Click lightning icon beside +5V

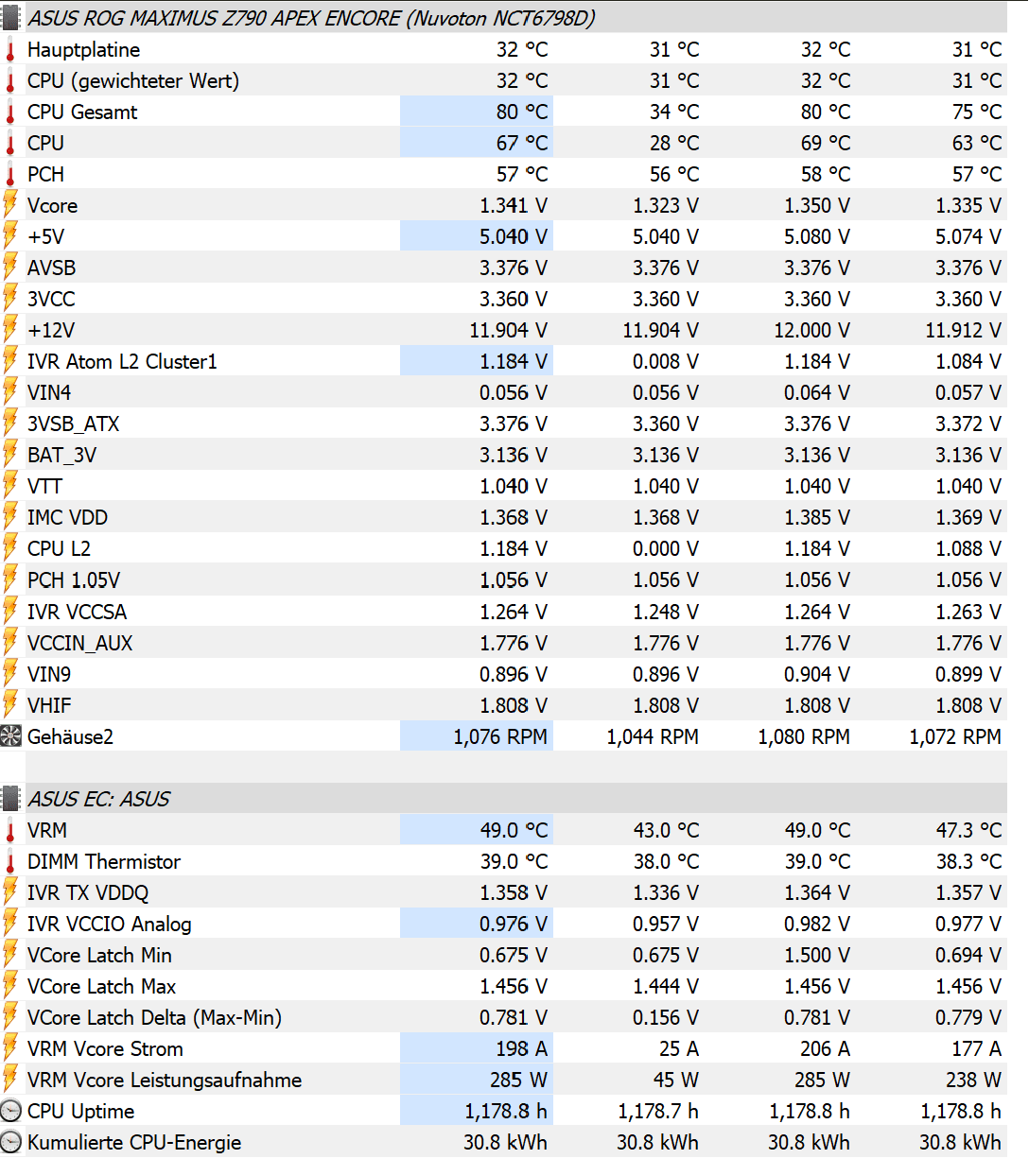tap(10, 236)
